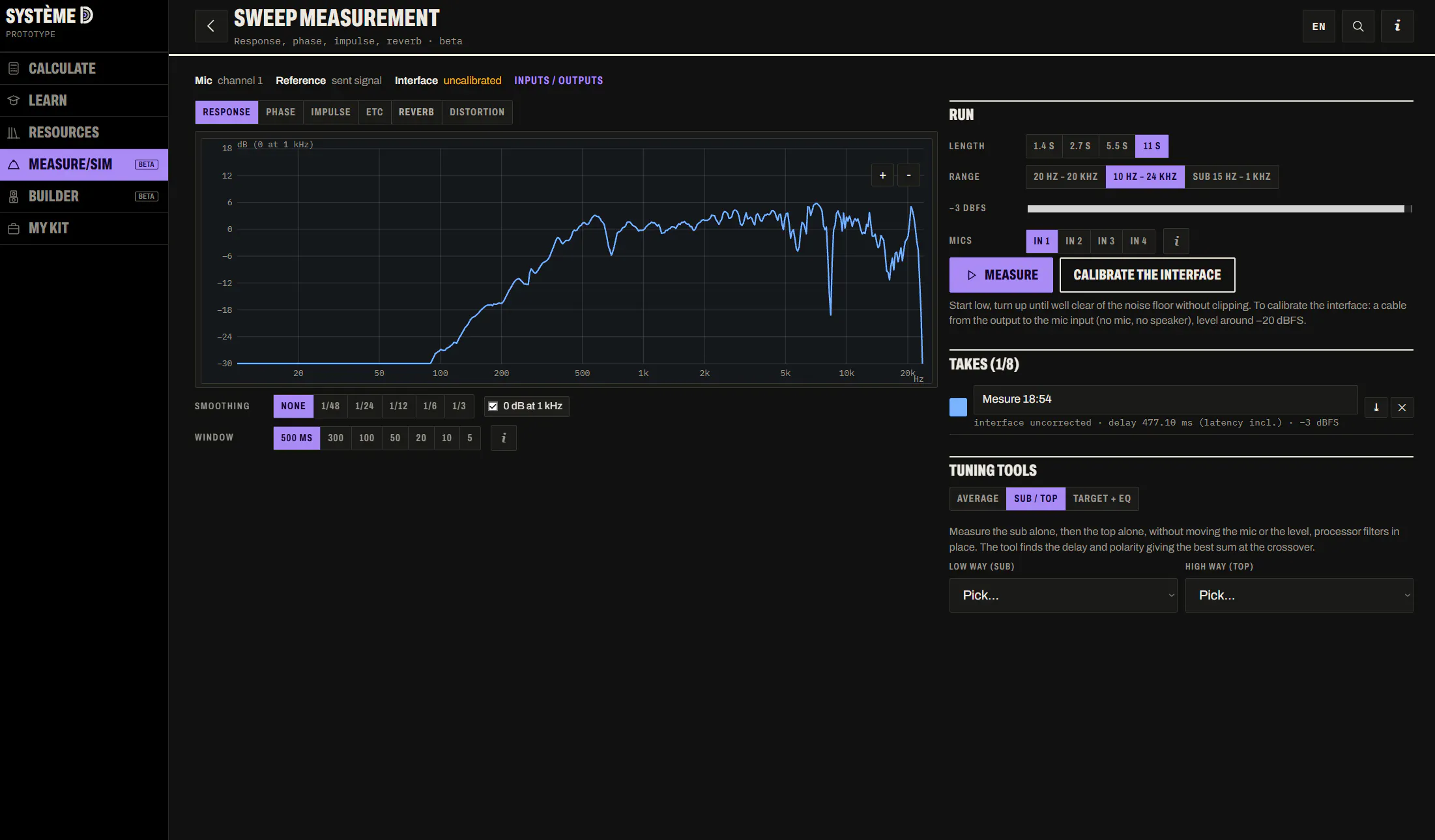Adjust the −3 dBFS level slider
The width and height of the screenshot is (1435, 840).
click(1219, 209)
